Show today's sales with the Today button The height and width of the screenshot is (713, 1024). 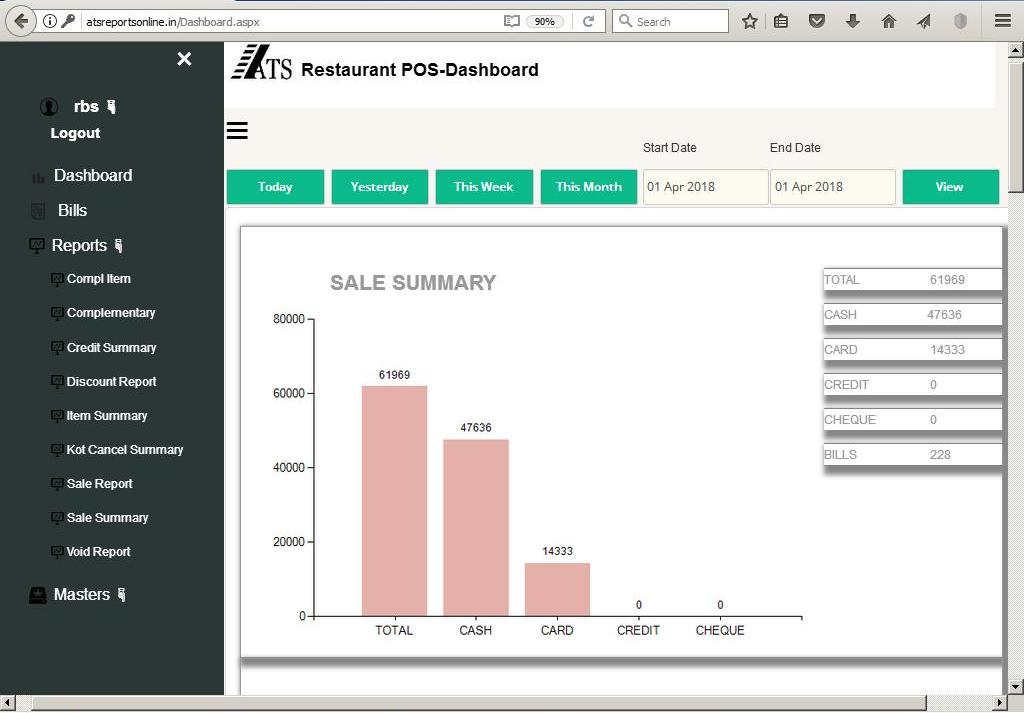[275, 187]
